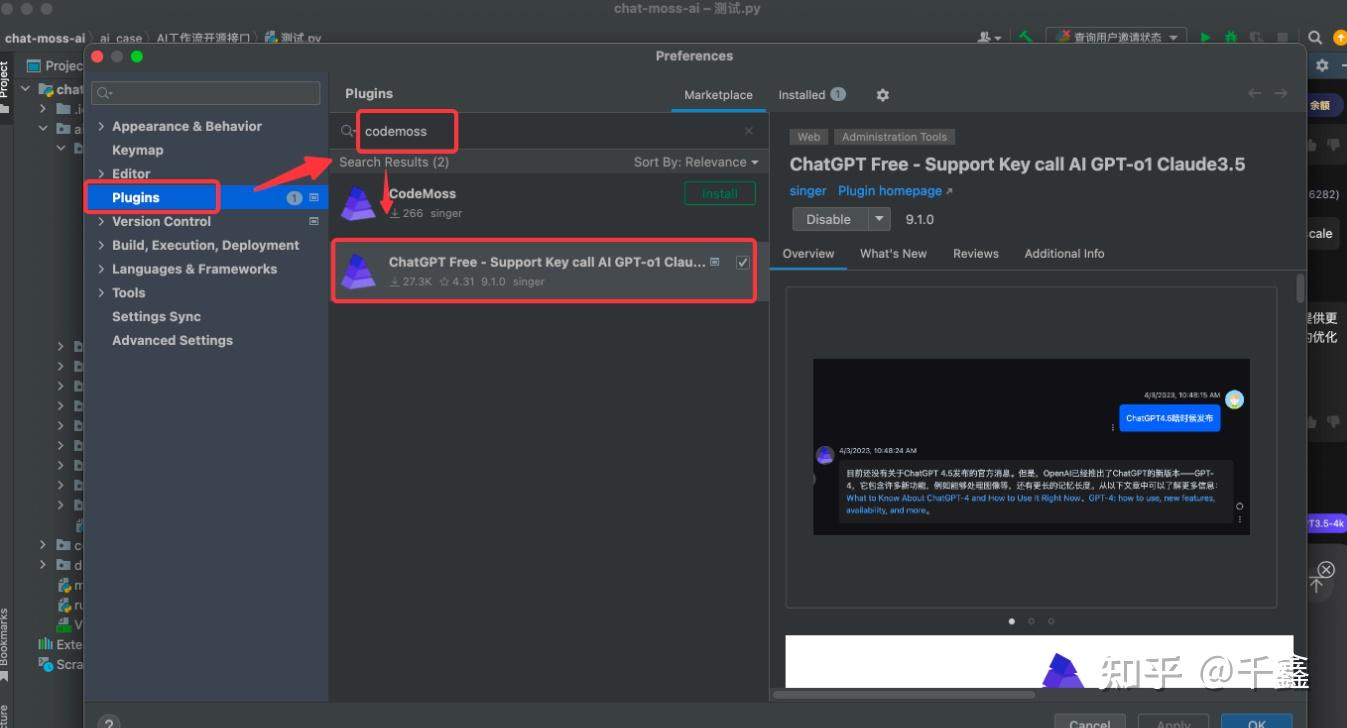Open Search Everywhere with the magnifier icon

click(x=1314, y=37)
